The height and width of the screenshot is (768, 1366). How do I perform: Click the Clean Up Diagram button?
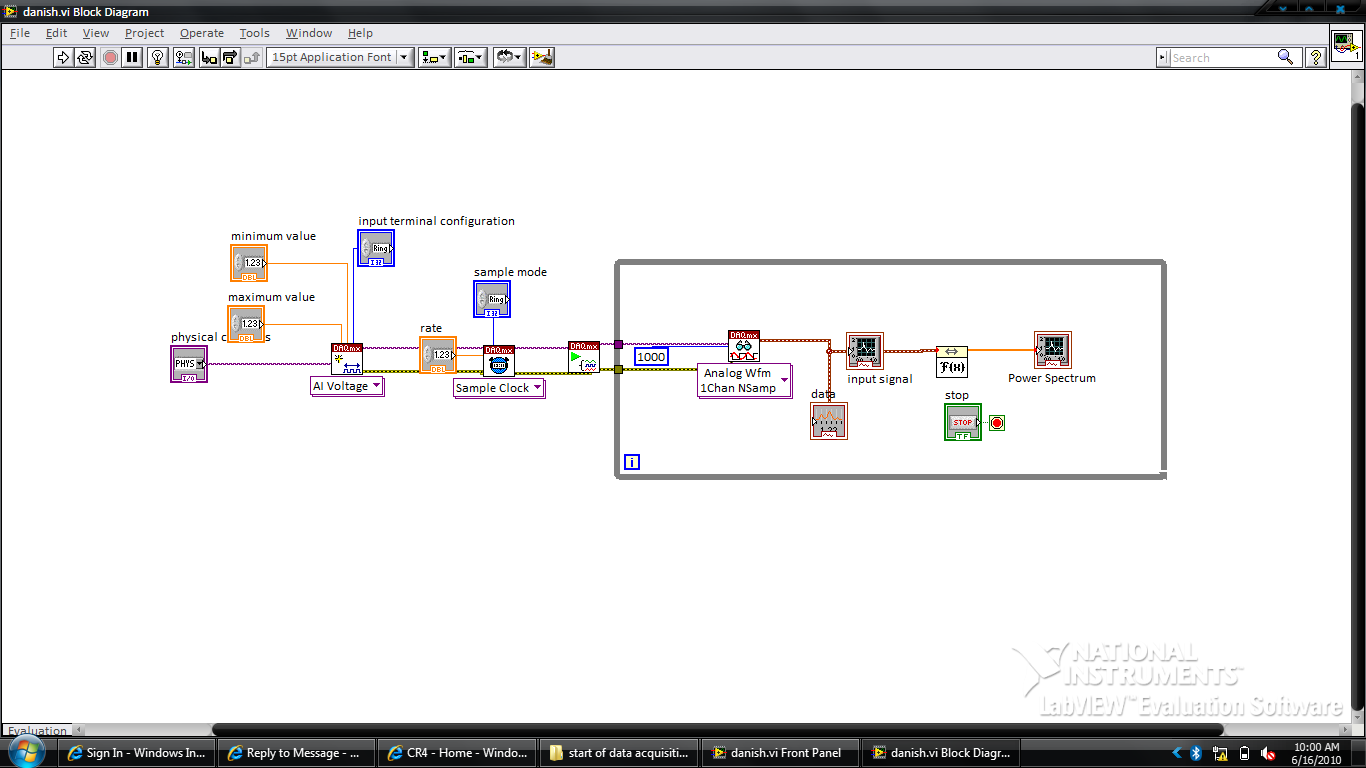coord(542,57)
